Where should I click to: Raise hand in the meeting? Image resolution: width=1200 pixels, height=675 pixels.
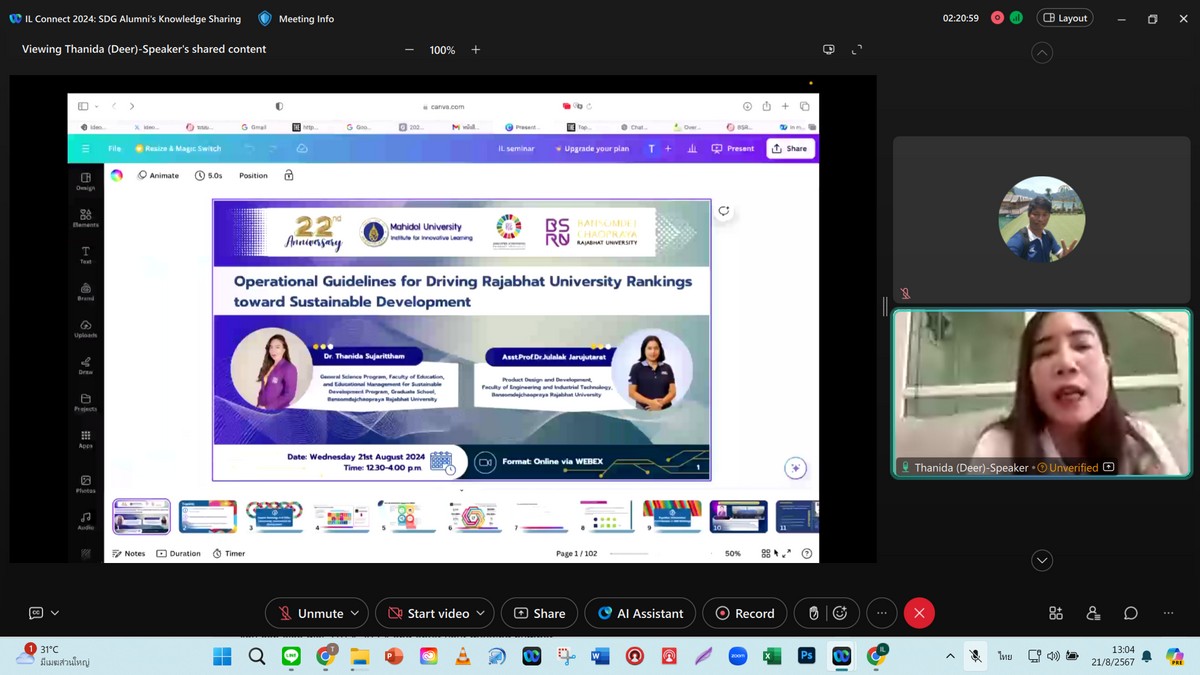[x=813, y=613]
